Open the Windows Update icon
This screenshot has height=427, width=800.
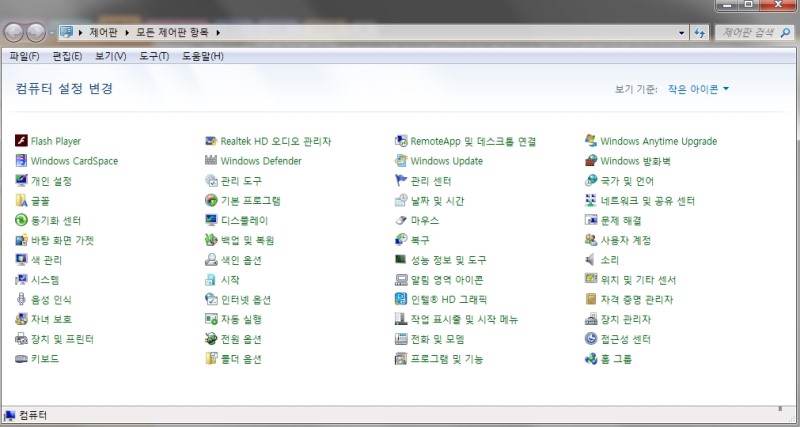point(402,161)
